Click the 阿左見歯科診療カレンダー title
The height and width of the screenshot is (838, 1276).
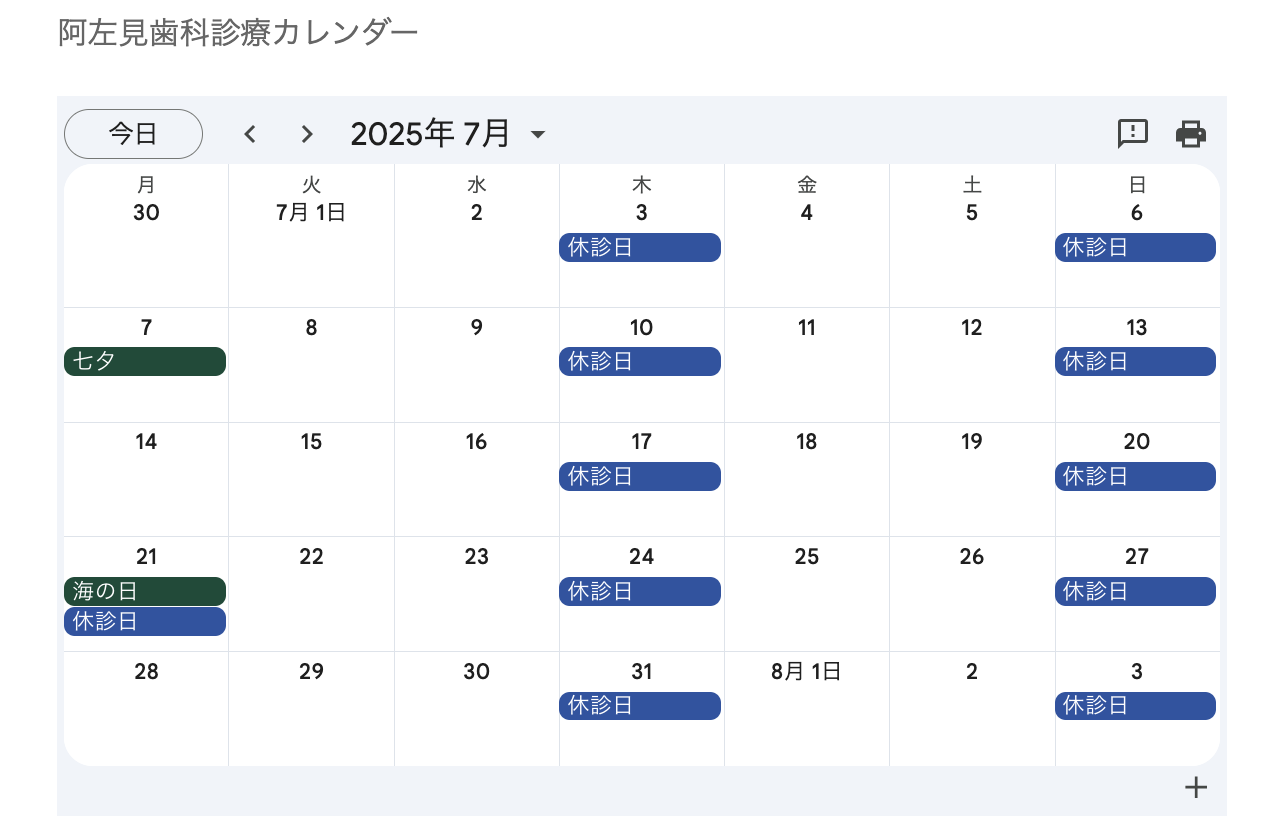click(238, 32)
